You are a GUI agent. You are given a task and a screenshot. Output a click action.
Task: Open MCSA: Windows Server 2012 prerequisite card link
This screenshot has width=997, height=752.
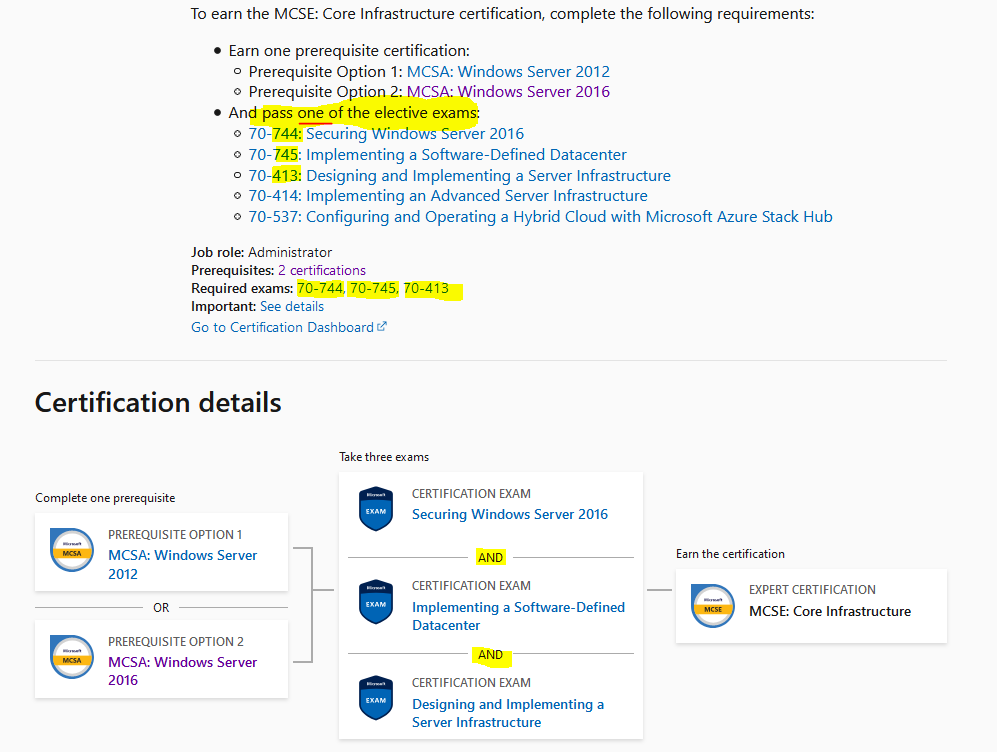click(x=182, y=564)
